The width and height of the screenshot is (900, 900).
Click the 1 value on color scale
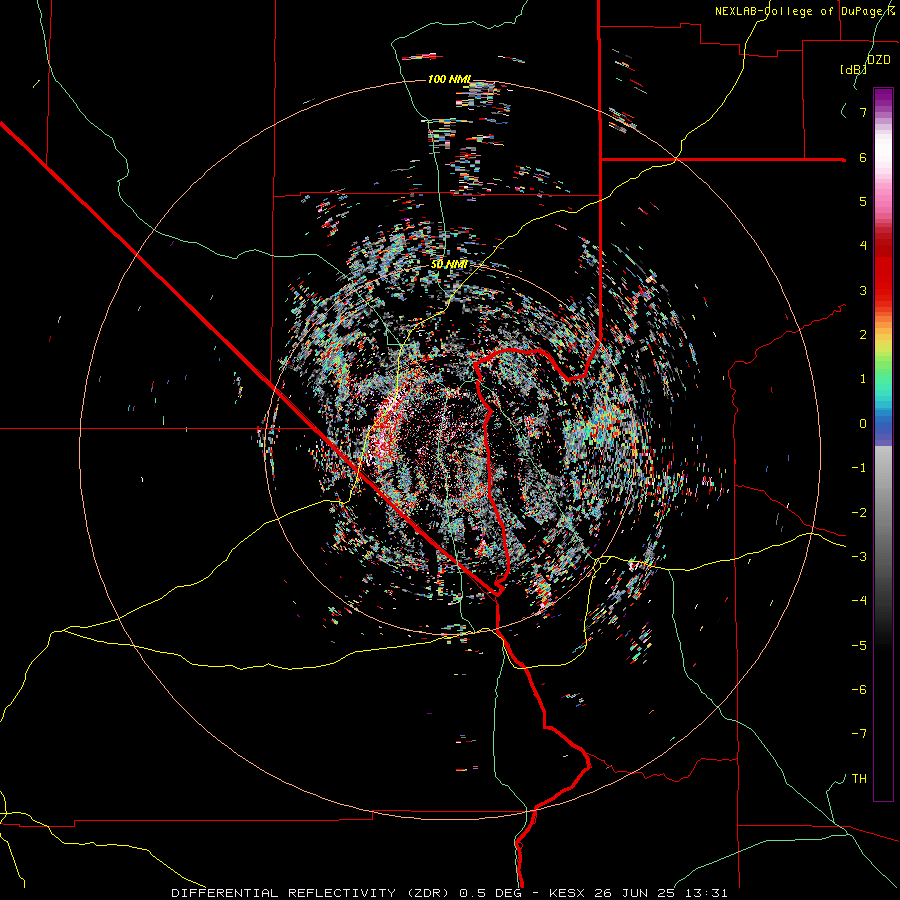tap(863, 379)
